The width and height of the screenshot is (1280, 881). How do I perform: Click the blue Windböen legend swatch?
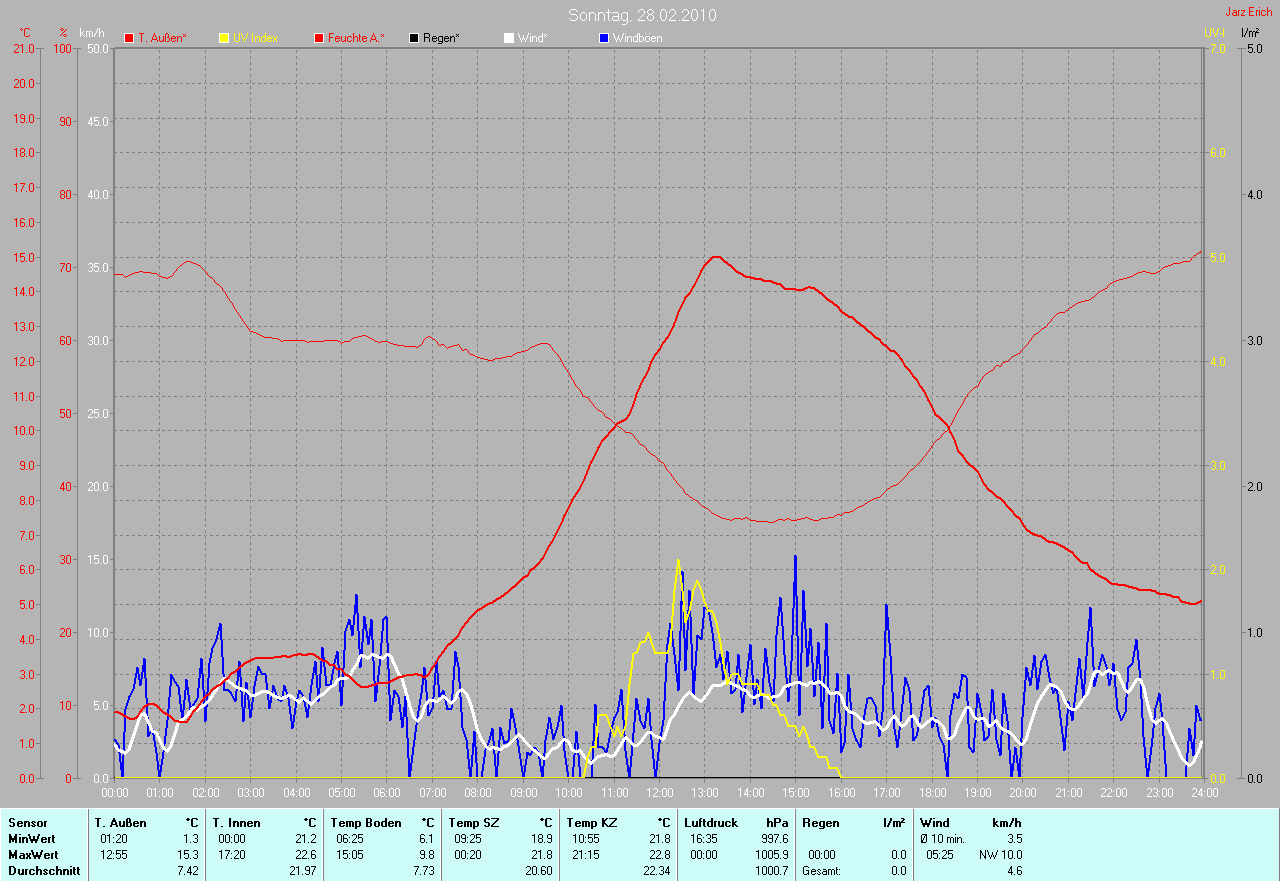603,38
